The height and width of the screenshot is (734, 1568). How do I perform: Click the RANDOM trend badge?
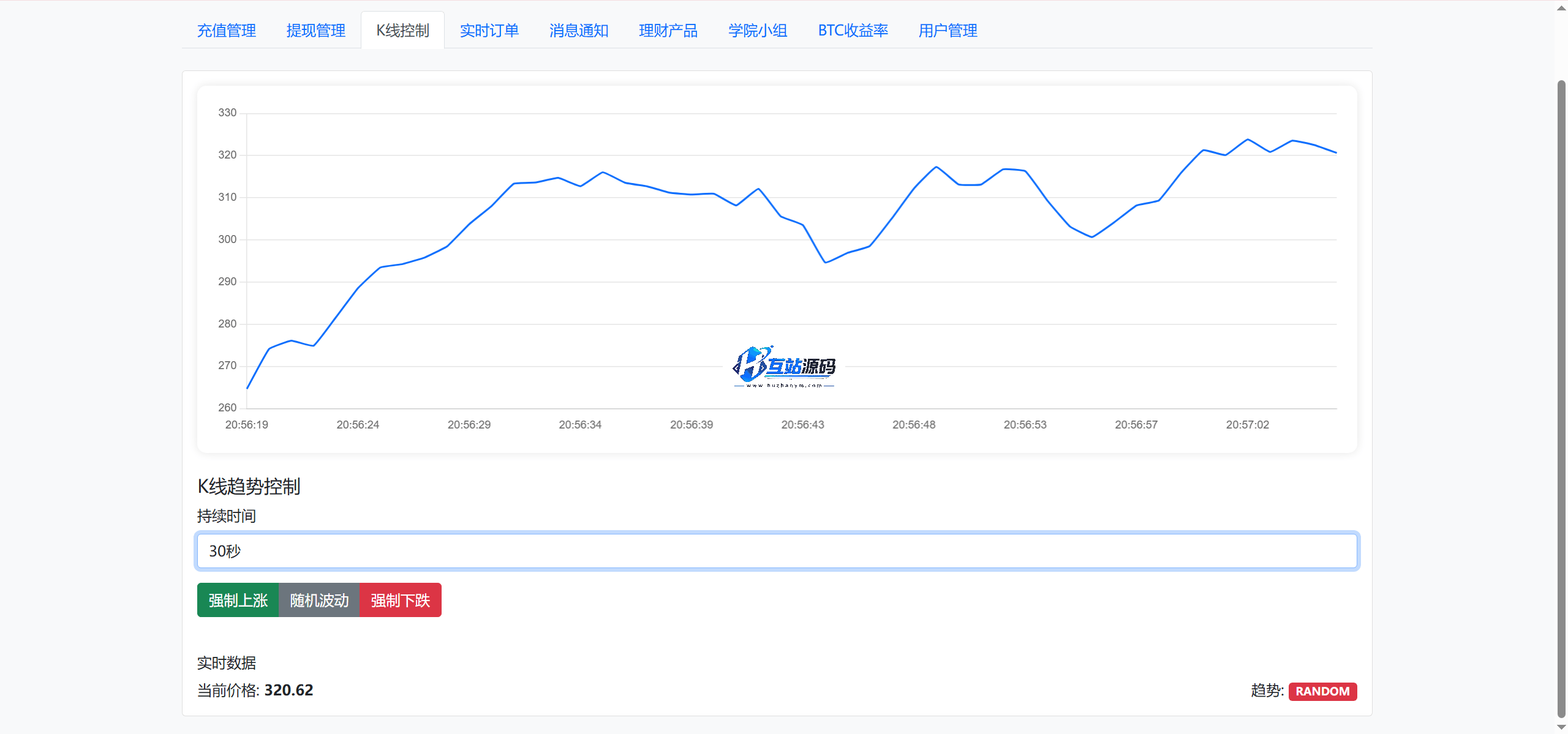[1322, 691]
